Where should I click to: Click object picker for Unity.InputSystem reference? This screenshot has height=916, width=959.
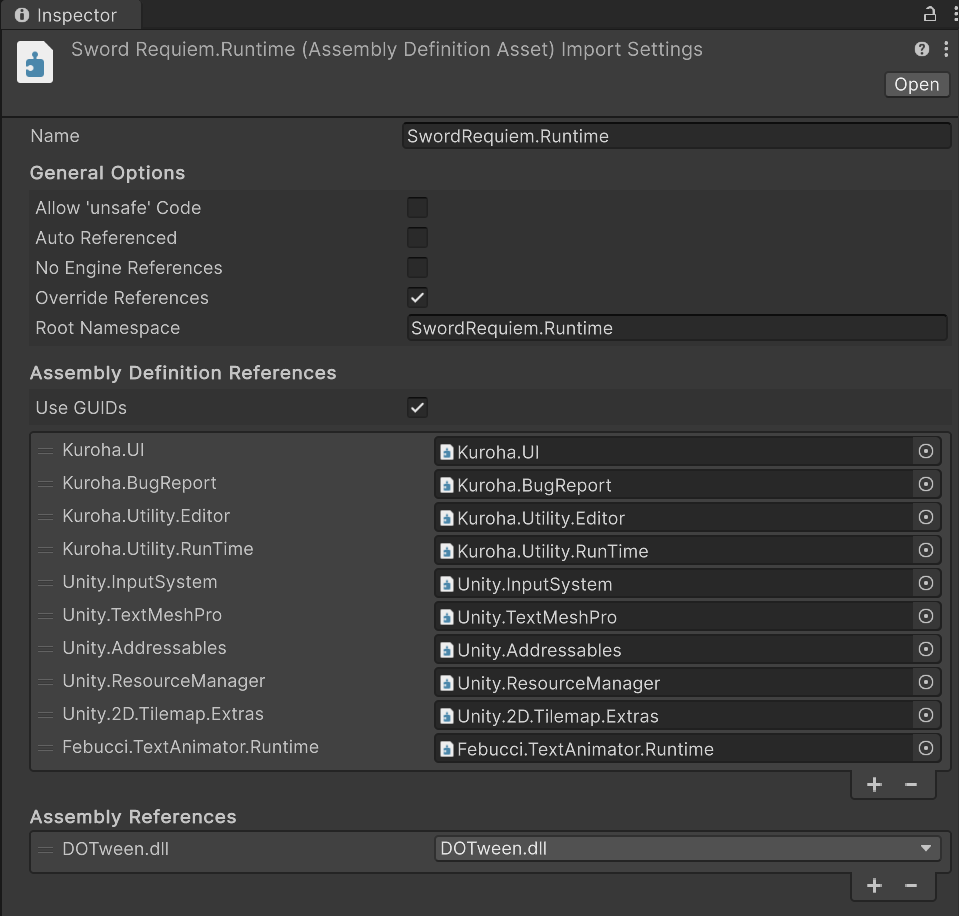pos(926,584)
